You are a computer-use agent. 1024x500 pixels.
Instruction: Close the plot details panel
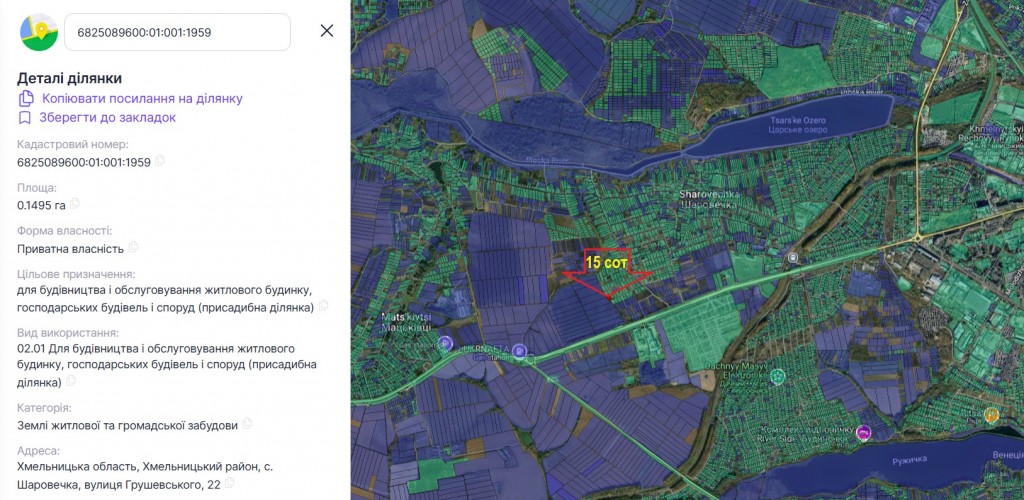click(326, 31)
